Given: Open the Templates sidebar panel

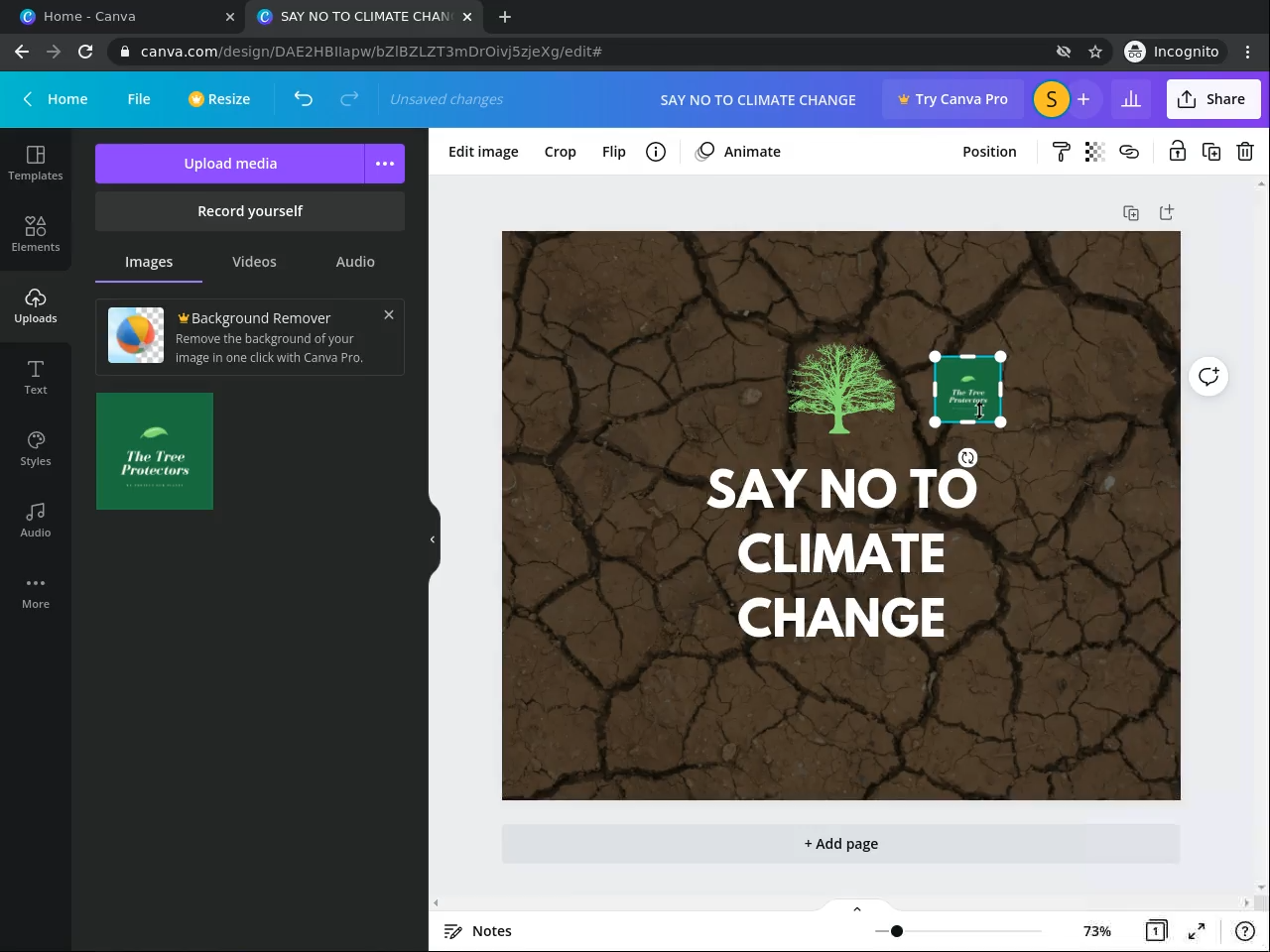Looking at the screenshot, I should coord(36,163).
